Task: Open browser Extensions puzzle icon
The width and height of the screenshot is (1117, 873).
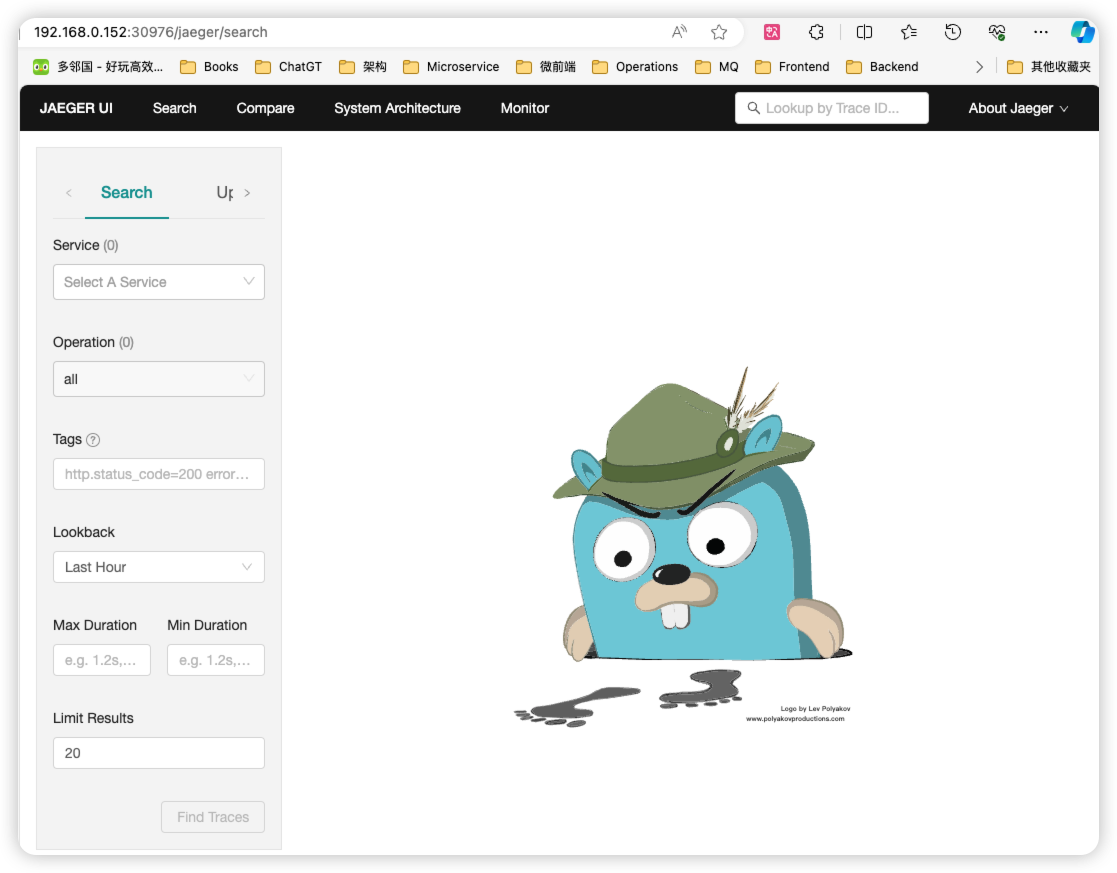Action: (816, 32)
